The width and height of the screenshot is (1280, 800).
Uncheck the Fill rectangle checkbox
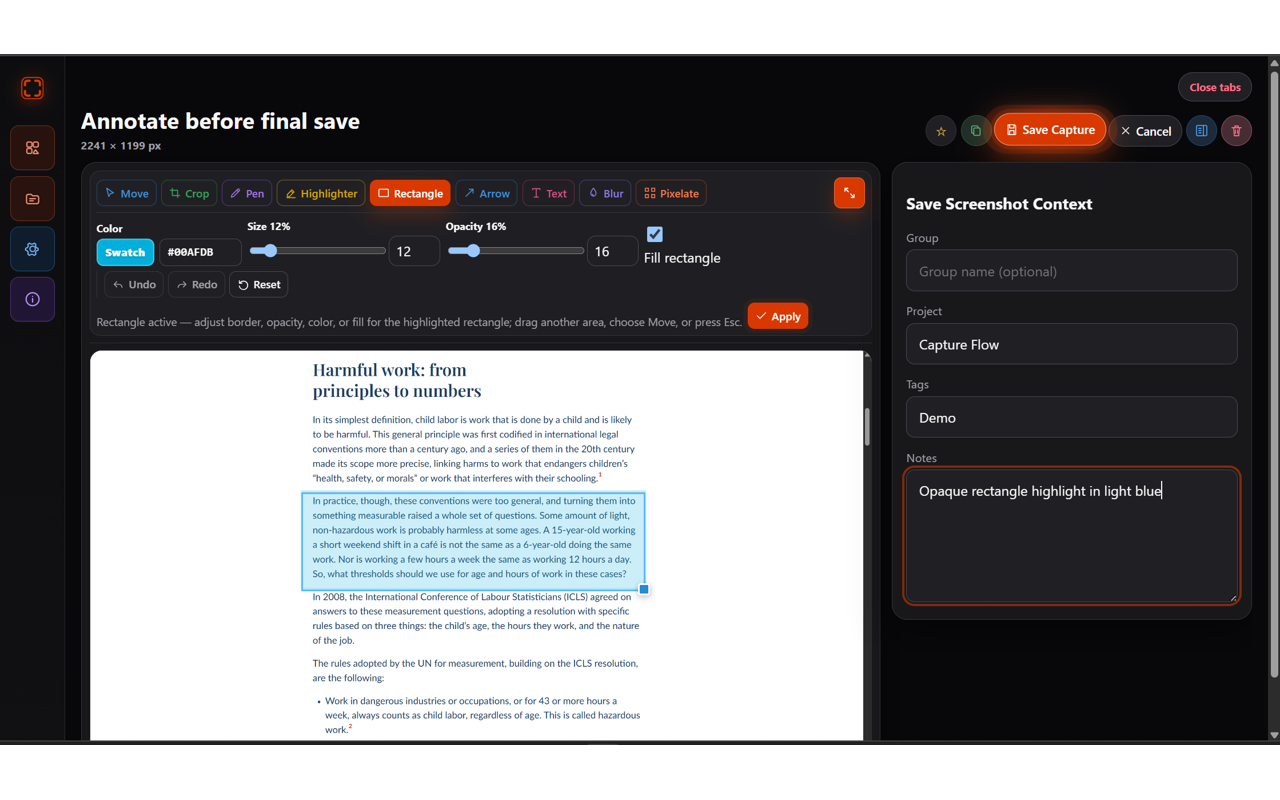(655, 234)
